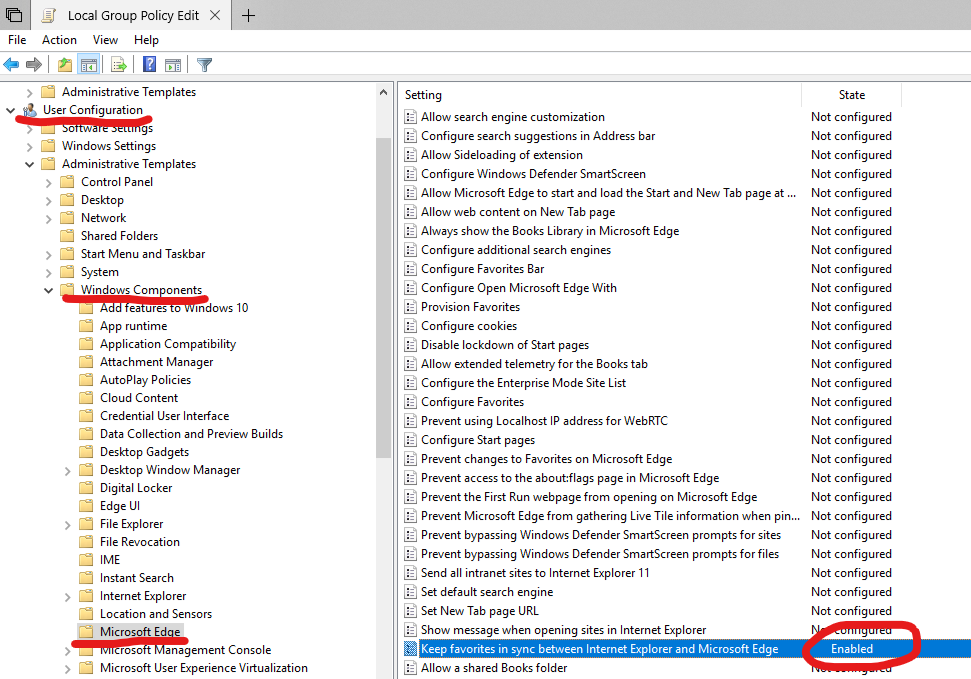This screenshot has width=971, height=679.
Task: Click the task view icon left of the tab
Action: pos(14,14)
